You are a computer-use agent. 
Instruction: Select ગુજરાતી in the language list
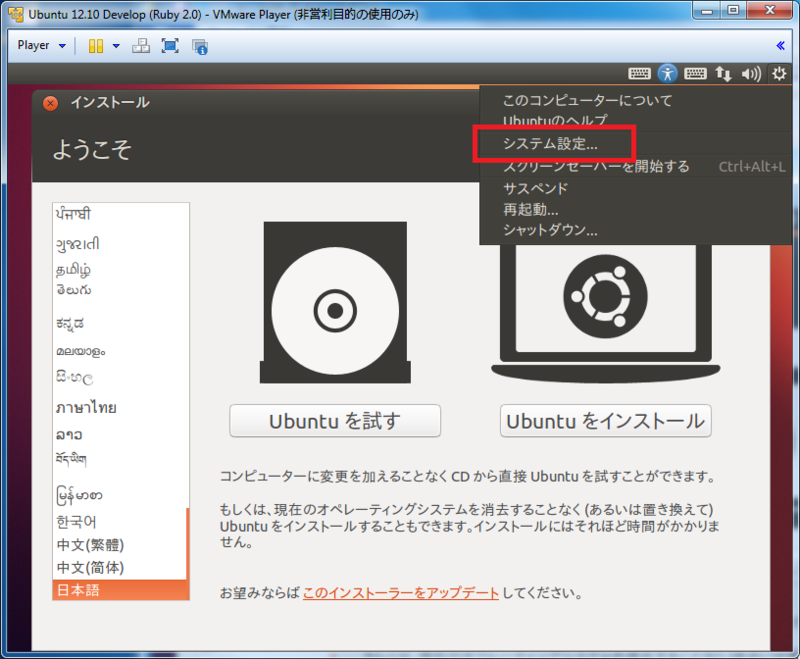[119, 244]
